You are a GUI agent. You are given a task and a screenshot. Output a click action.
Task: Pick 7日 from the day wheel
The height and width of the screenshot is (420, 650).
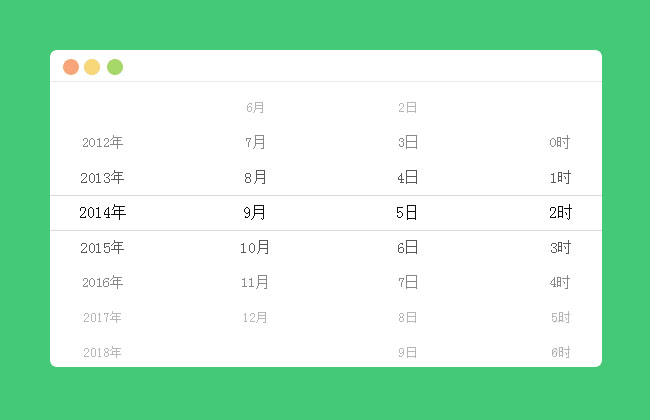click(x=407, y=283)
